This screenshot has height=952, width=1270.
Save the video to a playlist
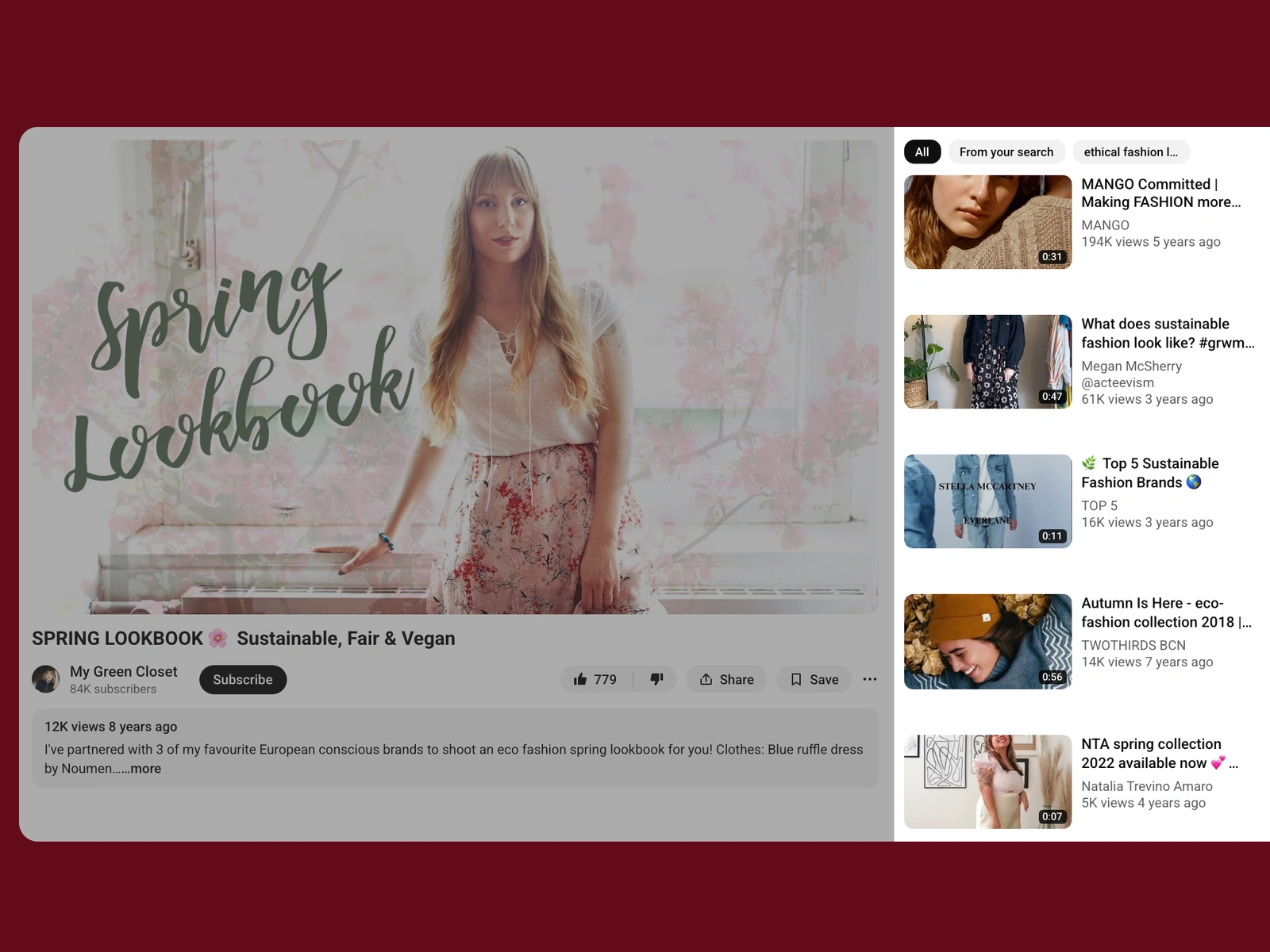pos(814,679)
